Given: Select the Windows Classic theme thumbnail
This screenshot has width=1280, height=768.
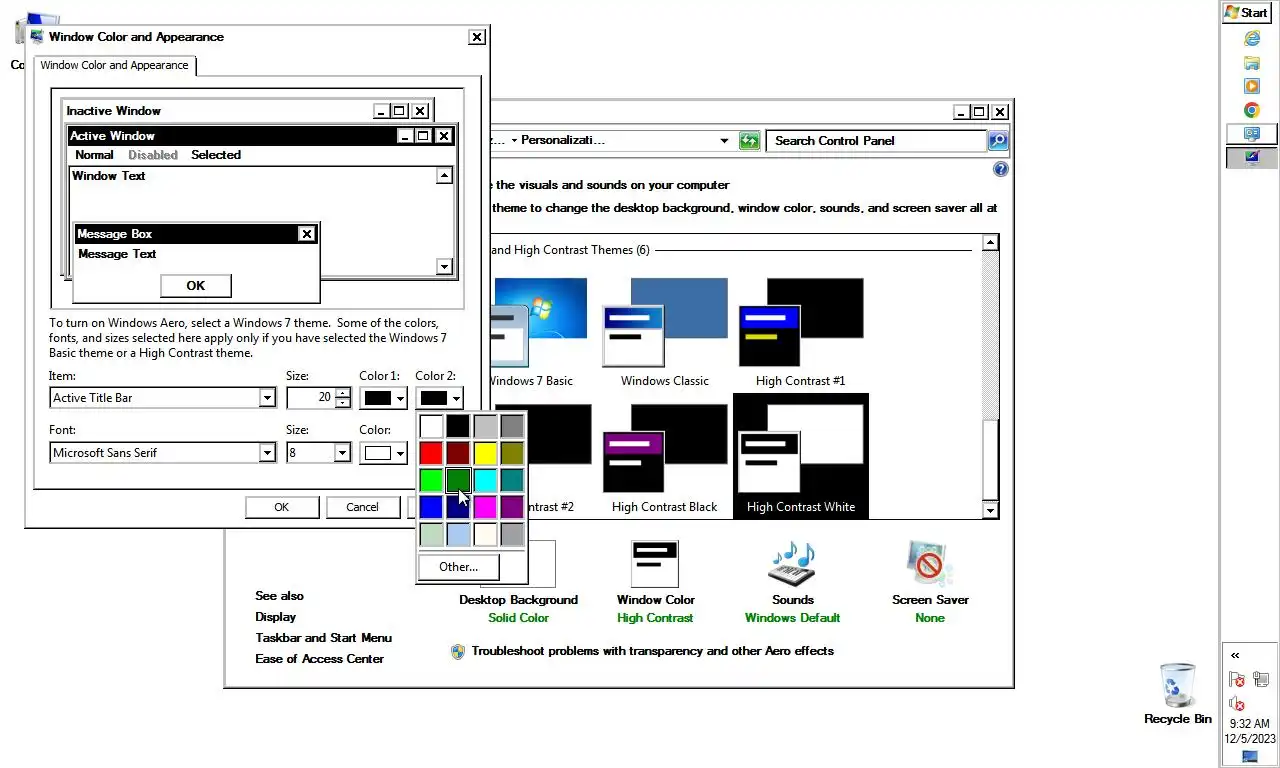Looking at the screenshot, I should [665, 334].
